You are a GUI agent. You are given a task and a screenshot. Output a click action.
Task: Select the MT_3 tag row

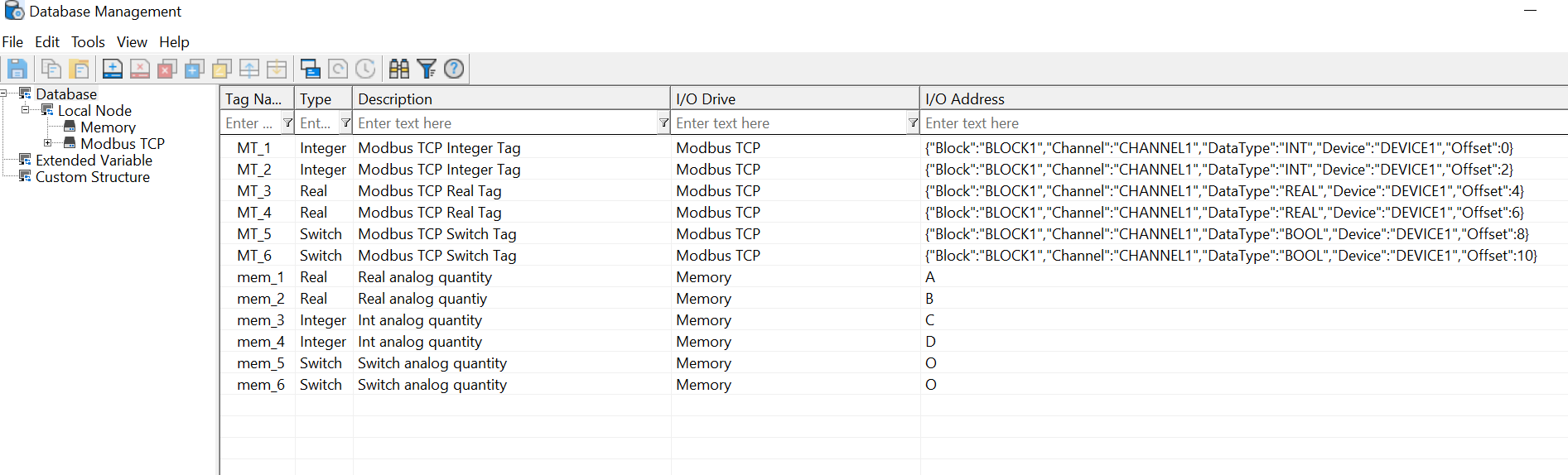[894, 191]
